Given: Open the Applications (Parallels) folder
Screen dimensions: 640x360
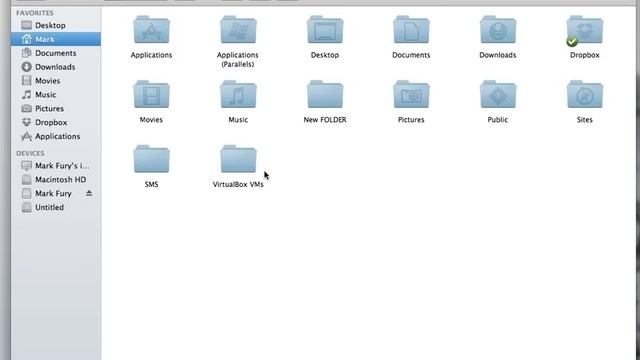Looking at the screenshot, I should (238, 30).
